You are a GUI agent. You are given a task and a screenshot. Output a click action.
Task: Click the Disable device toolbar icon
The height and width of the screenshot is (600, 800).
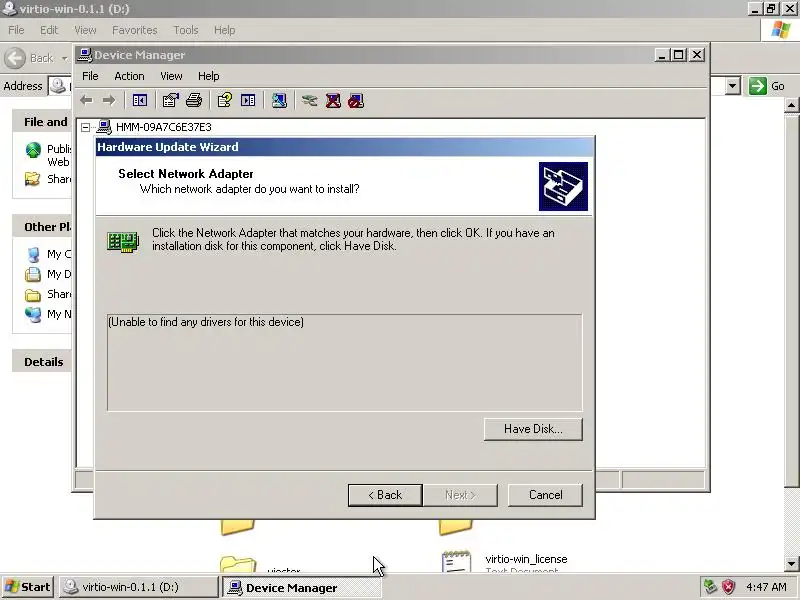pos(356,101)
